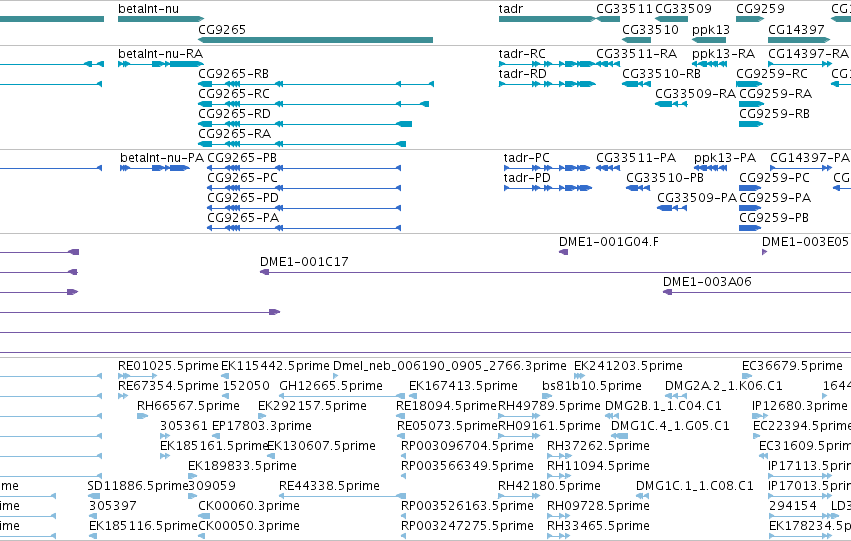Click the DMG2B.1_1.C04.C1 label
The width and height of the screenshot is (851, 541).
(663, 406)
